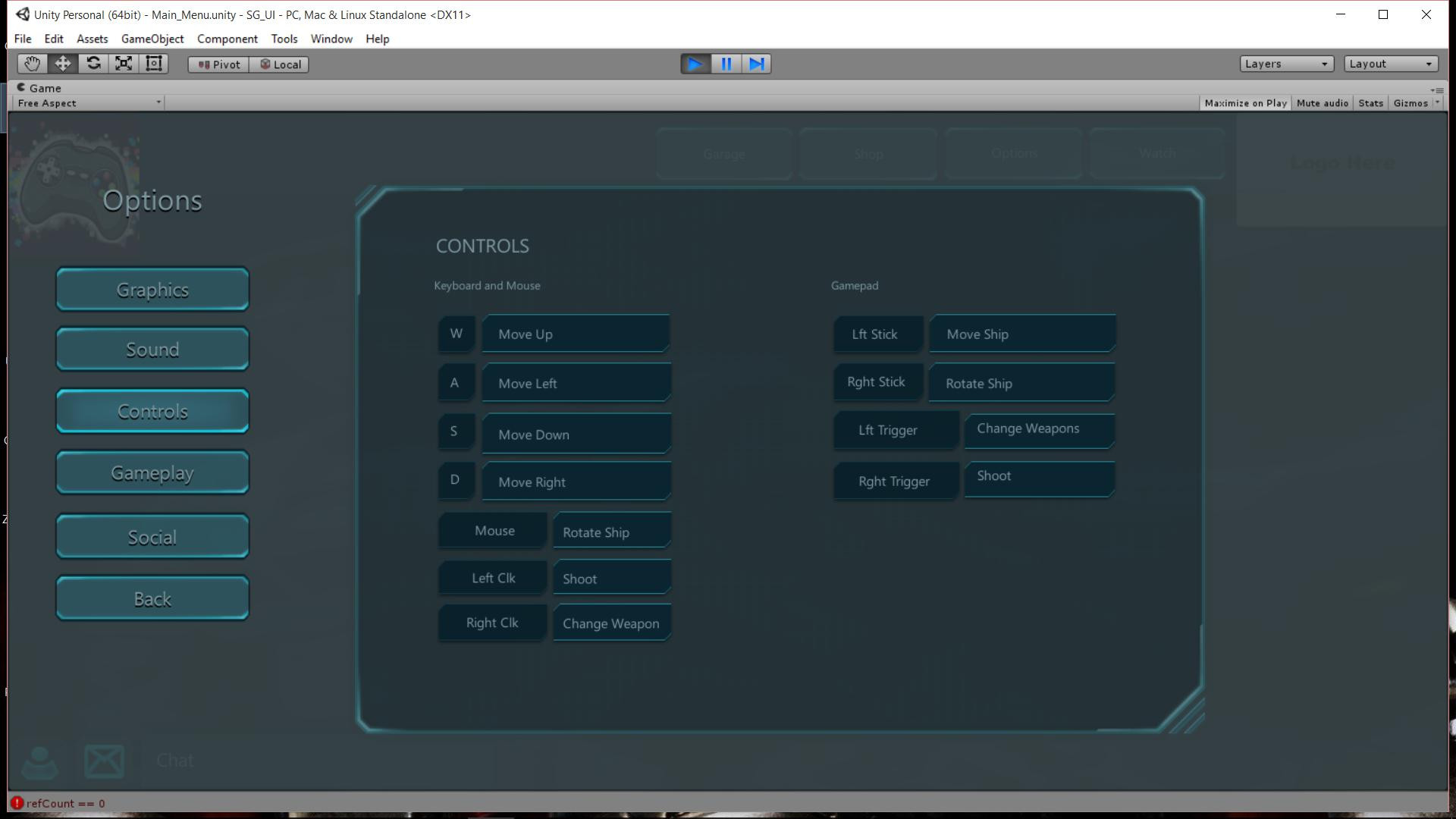
Task: Toggle Pivot handle position
Action: [x=218, y=64]
